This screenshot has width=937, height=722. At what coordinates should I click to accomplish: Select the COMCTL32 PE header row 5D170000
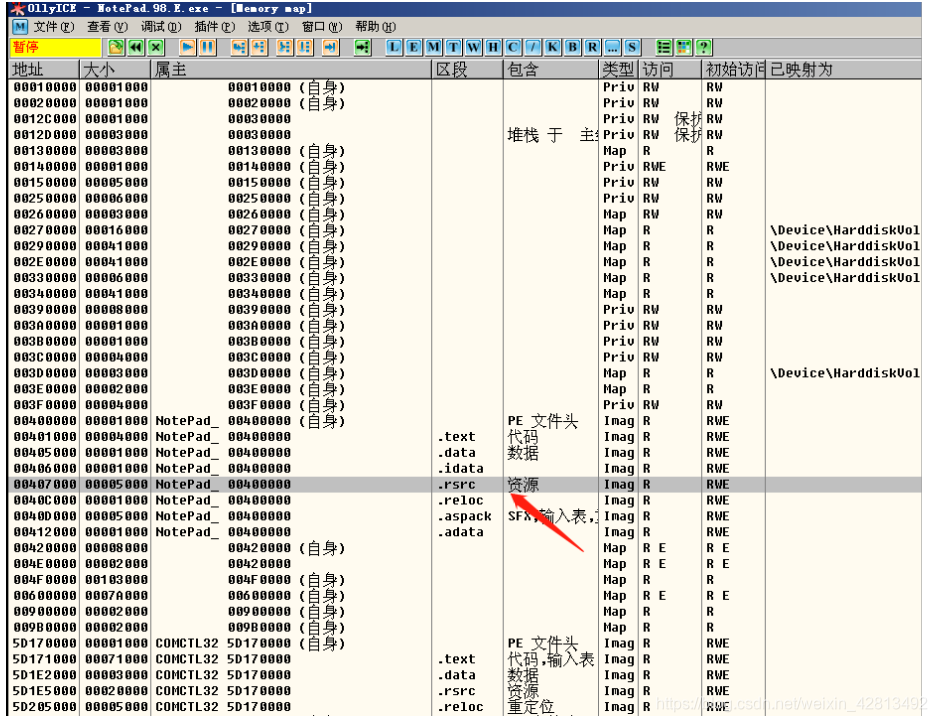(x=466, y=644)
